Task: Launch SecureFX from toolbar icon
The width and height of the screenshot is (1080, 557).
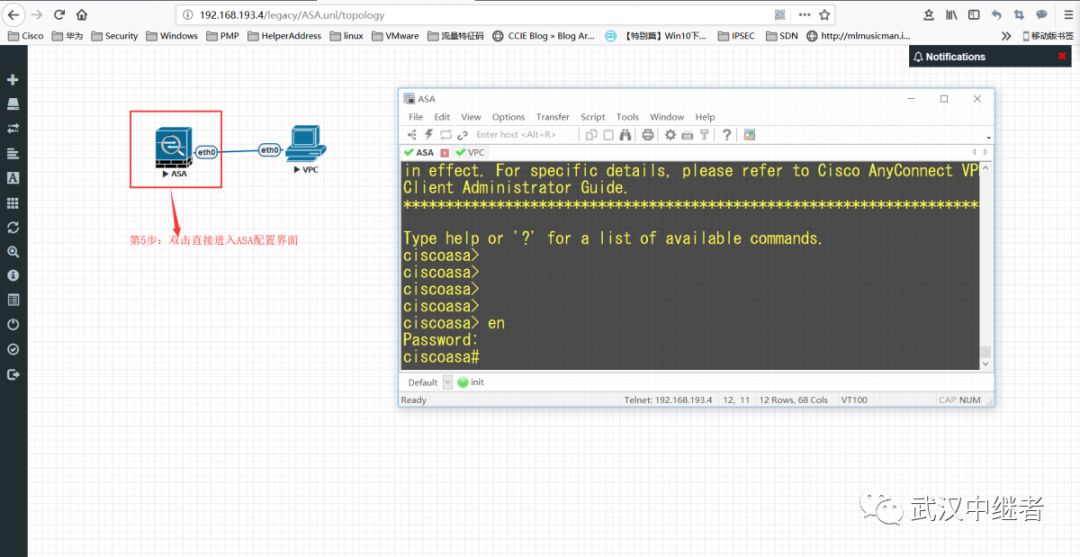Action: 749,135
